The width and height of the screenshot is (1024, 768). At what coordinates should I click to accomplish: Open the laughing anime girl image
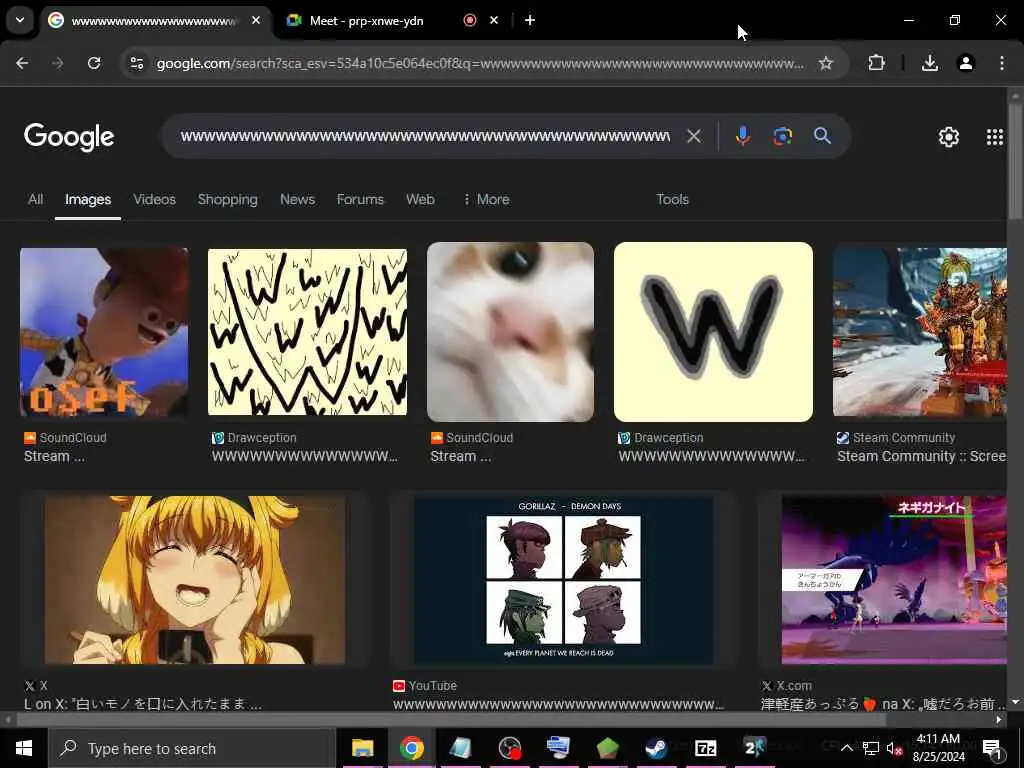click(x=195, y=580)
